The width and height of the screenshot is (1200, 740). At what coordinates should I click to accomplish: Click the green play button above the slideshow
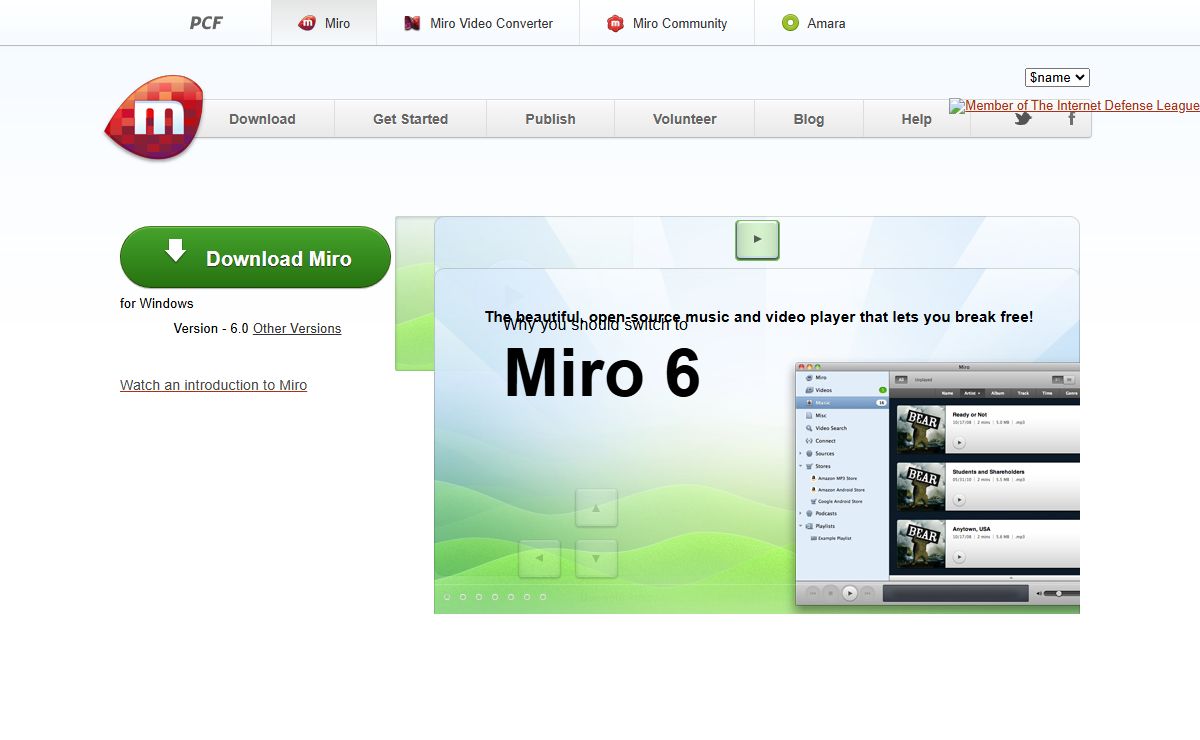coord(757,240)
